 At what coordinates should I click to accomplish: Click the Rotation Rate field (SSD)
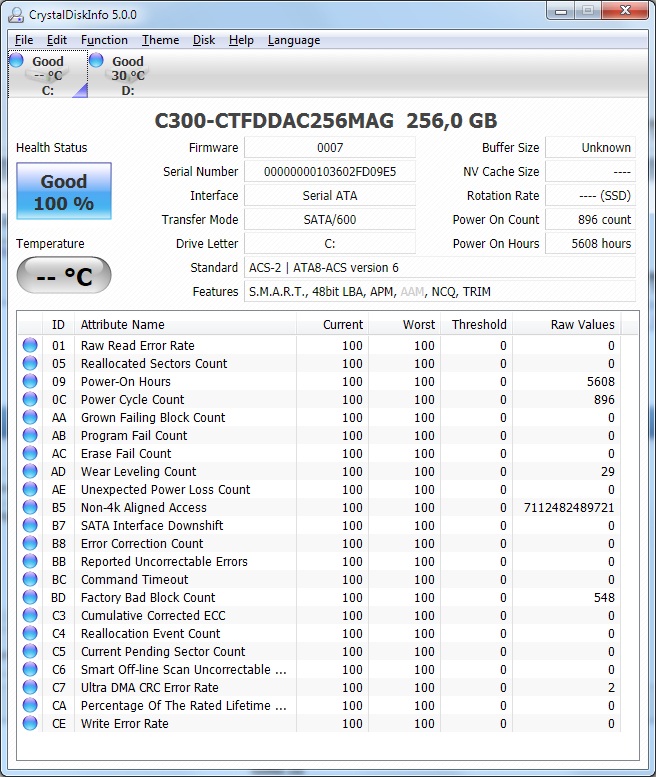[x=591, y=196]
